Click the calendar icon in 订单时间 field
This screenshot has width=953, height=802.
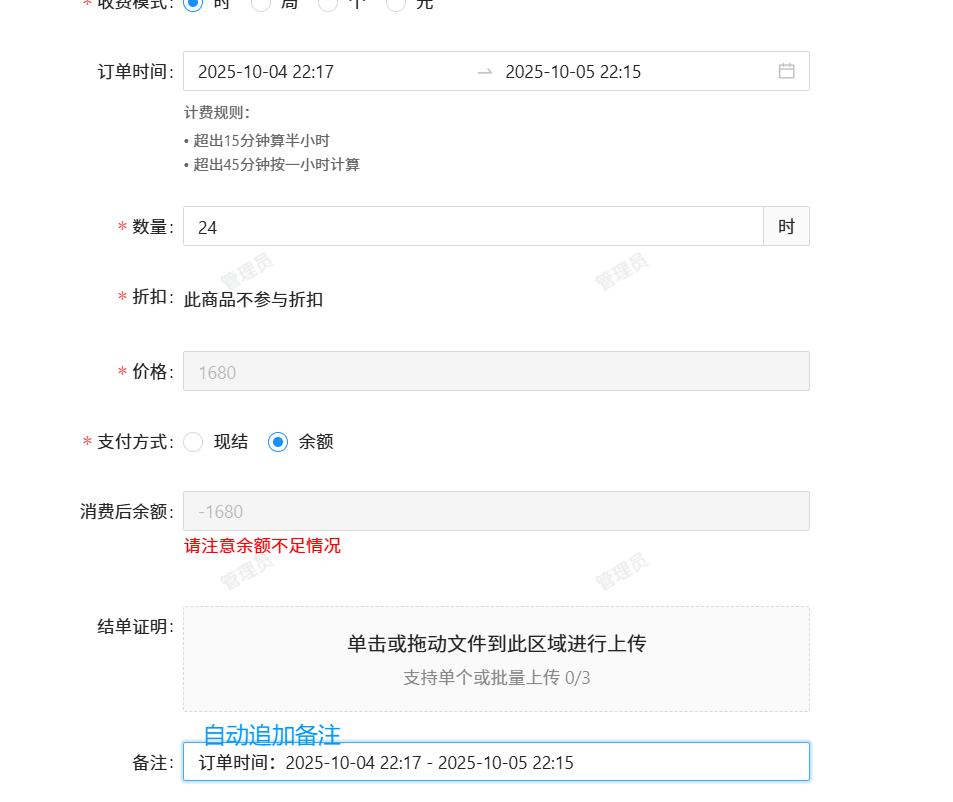(x=787, y=71)
